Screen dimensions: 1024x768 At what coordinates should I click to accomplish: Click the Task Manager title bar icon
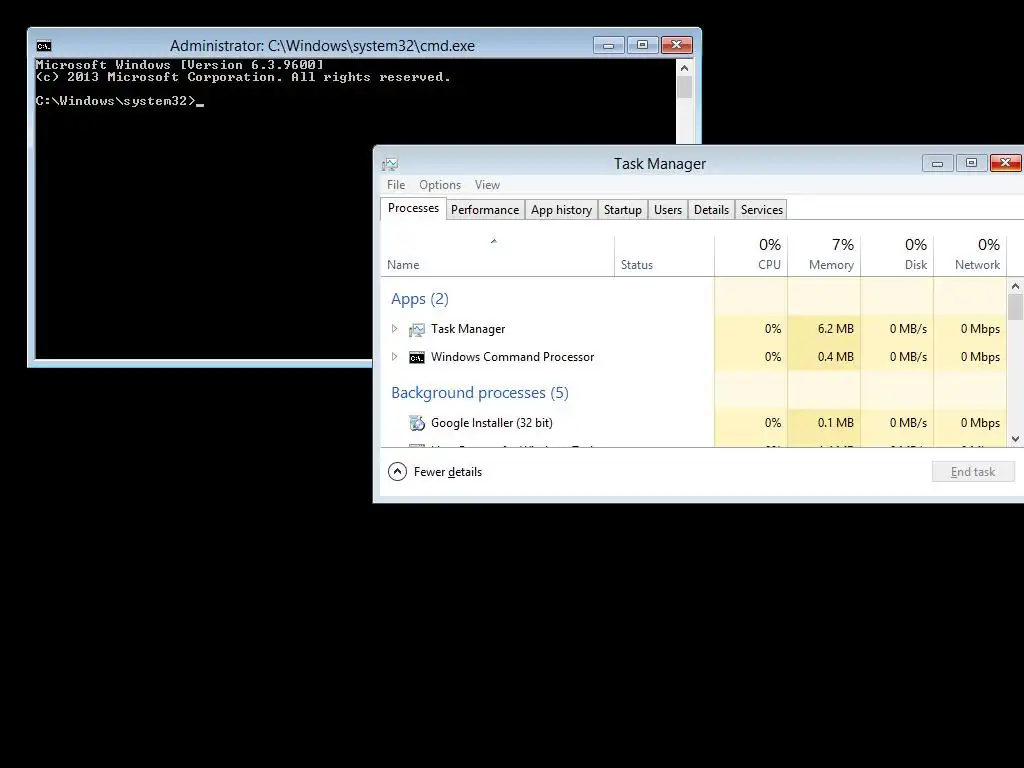(390, 164)
